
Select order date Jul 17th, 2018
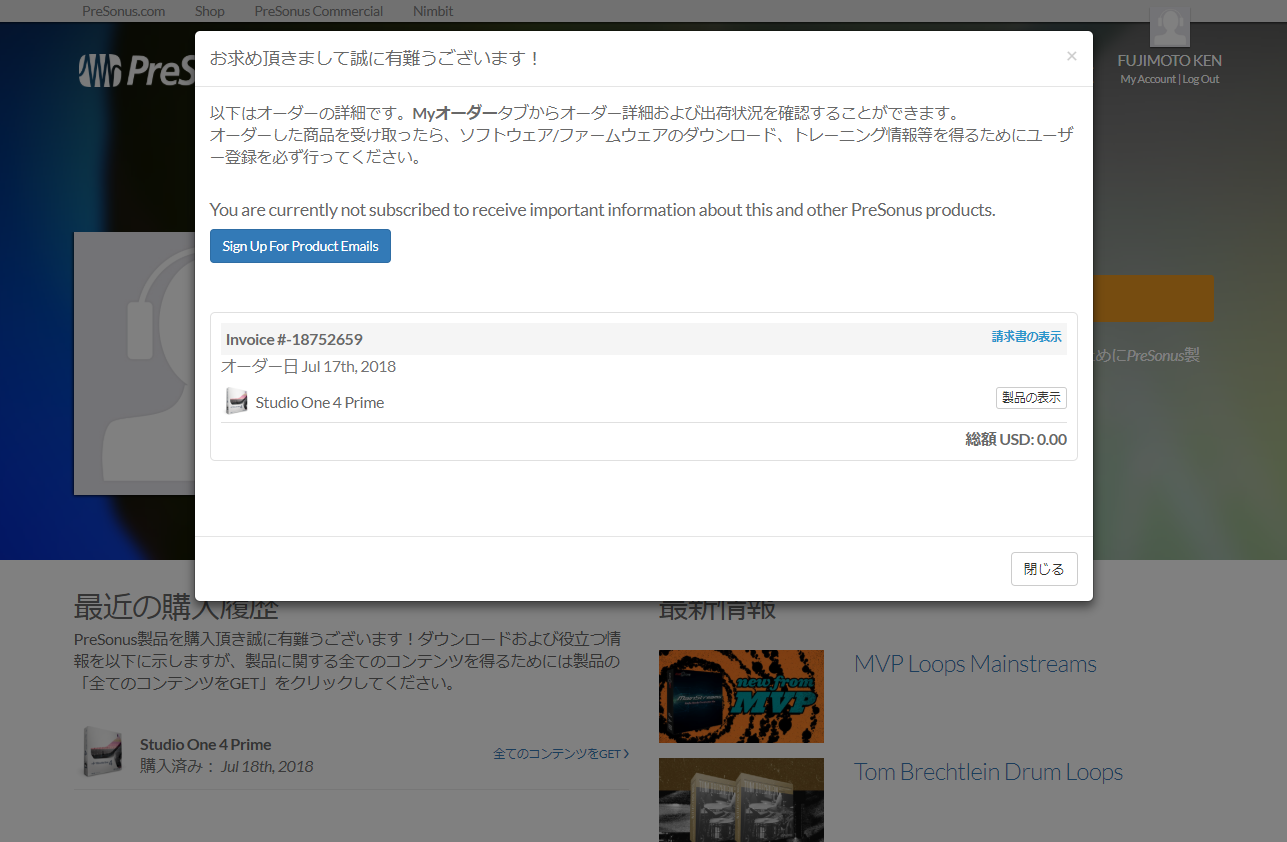308,367
